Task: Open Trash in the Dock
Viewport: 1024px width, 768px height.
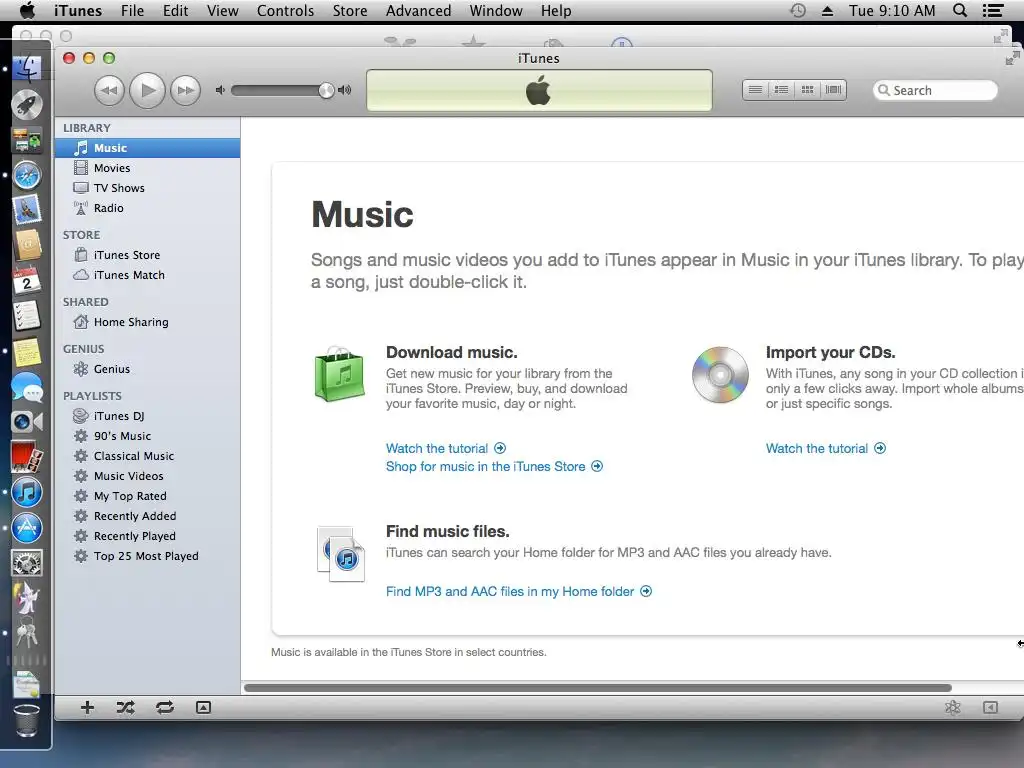Action: point(27,721)
